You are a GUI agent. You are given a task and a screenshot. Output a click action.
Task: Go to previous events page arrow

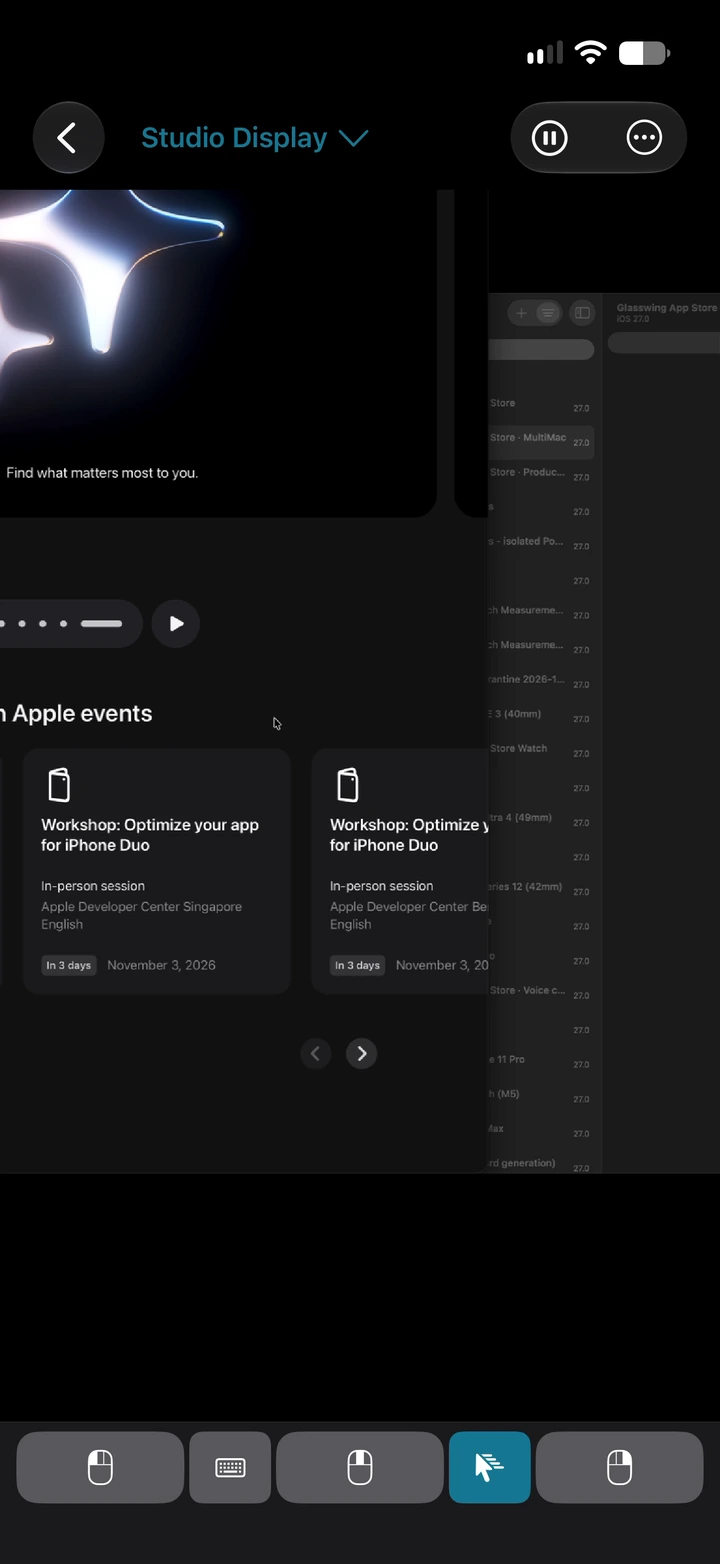pyautogui.click(x=315, y=1053)
